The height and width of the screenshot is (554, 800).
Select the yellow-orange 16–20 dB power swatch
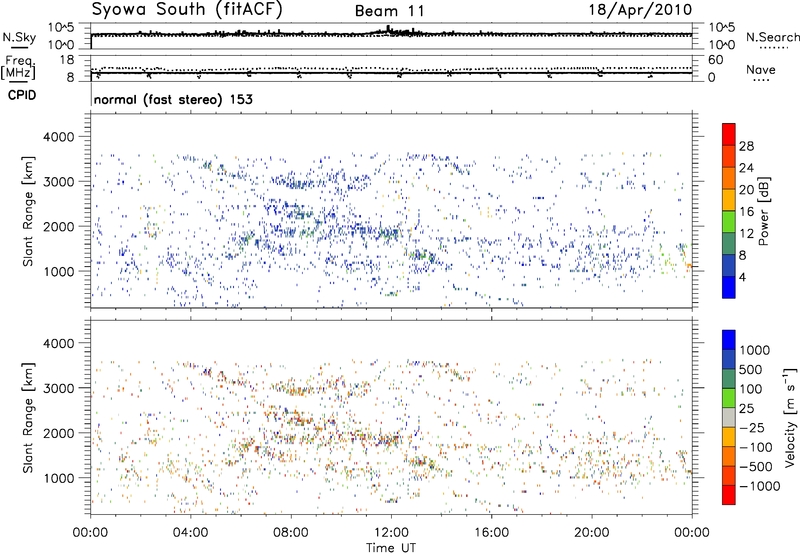[x=729, y=200]
